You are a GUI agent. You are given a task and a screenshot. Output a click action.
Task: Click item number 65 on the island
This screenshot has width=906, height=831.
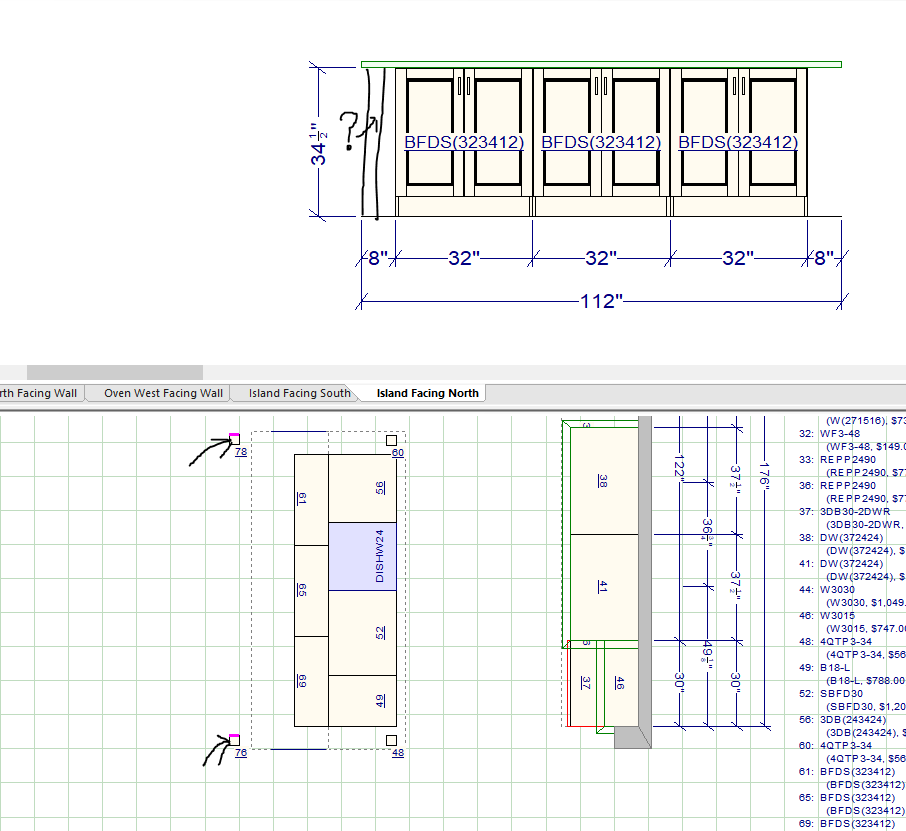tap(301, 590)
